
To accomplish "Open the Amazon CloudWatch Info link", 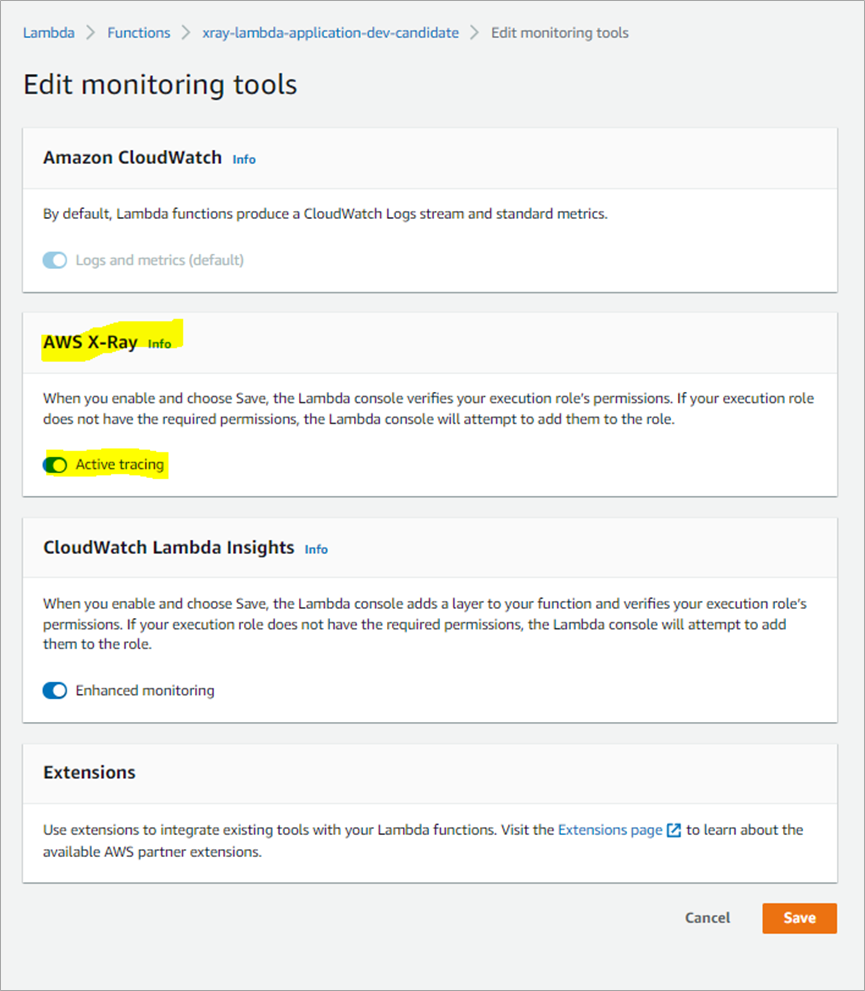I will pos(244,159).
